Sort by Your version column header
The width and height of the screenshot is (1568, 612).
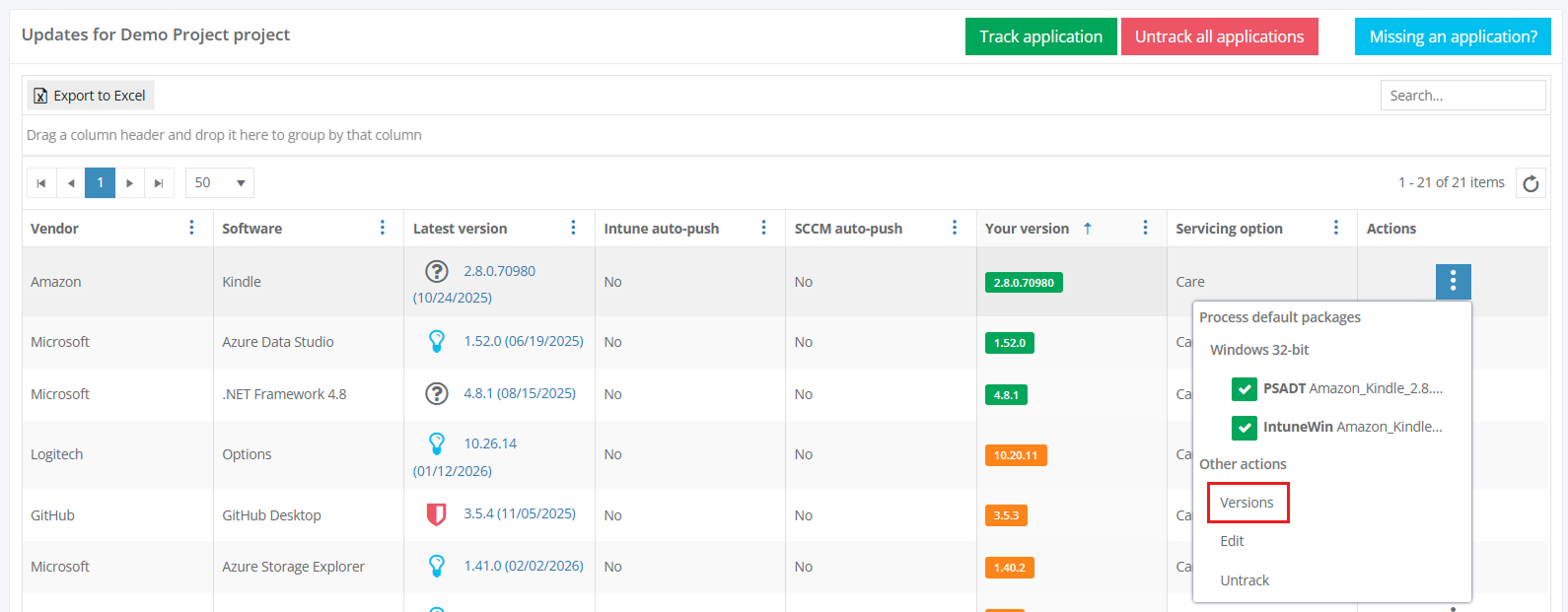[1027, 229]
